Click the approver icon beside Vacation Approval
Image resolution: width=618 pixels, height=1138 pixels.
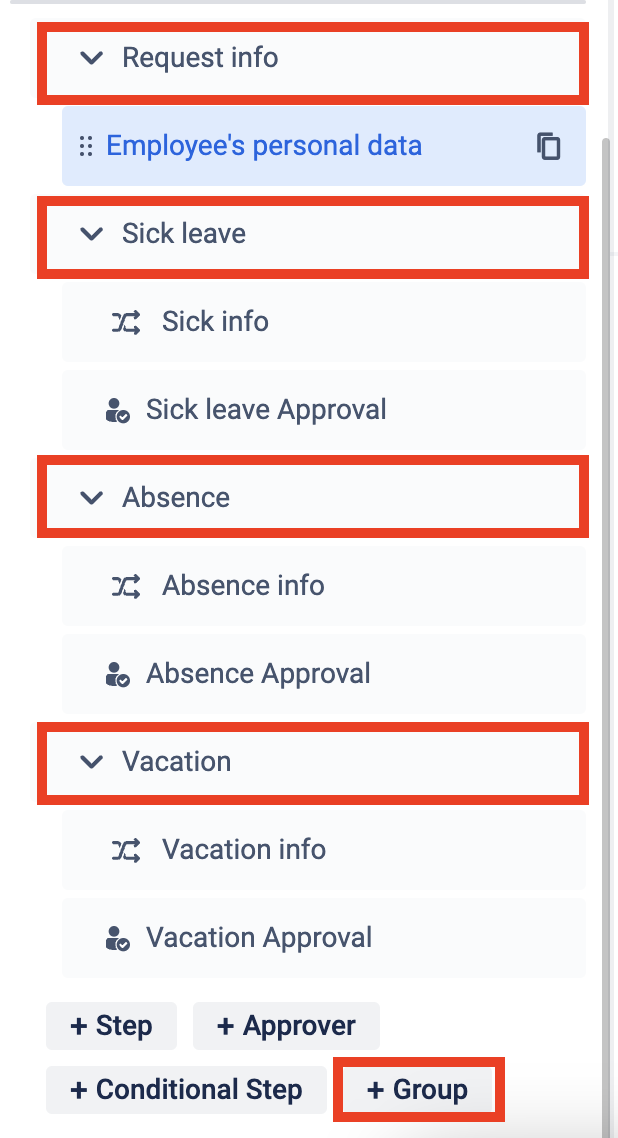click(x=118, y=938)
